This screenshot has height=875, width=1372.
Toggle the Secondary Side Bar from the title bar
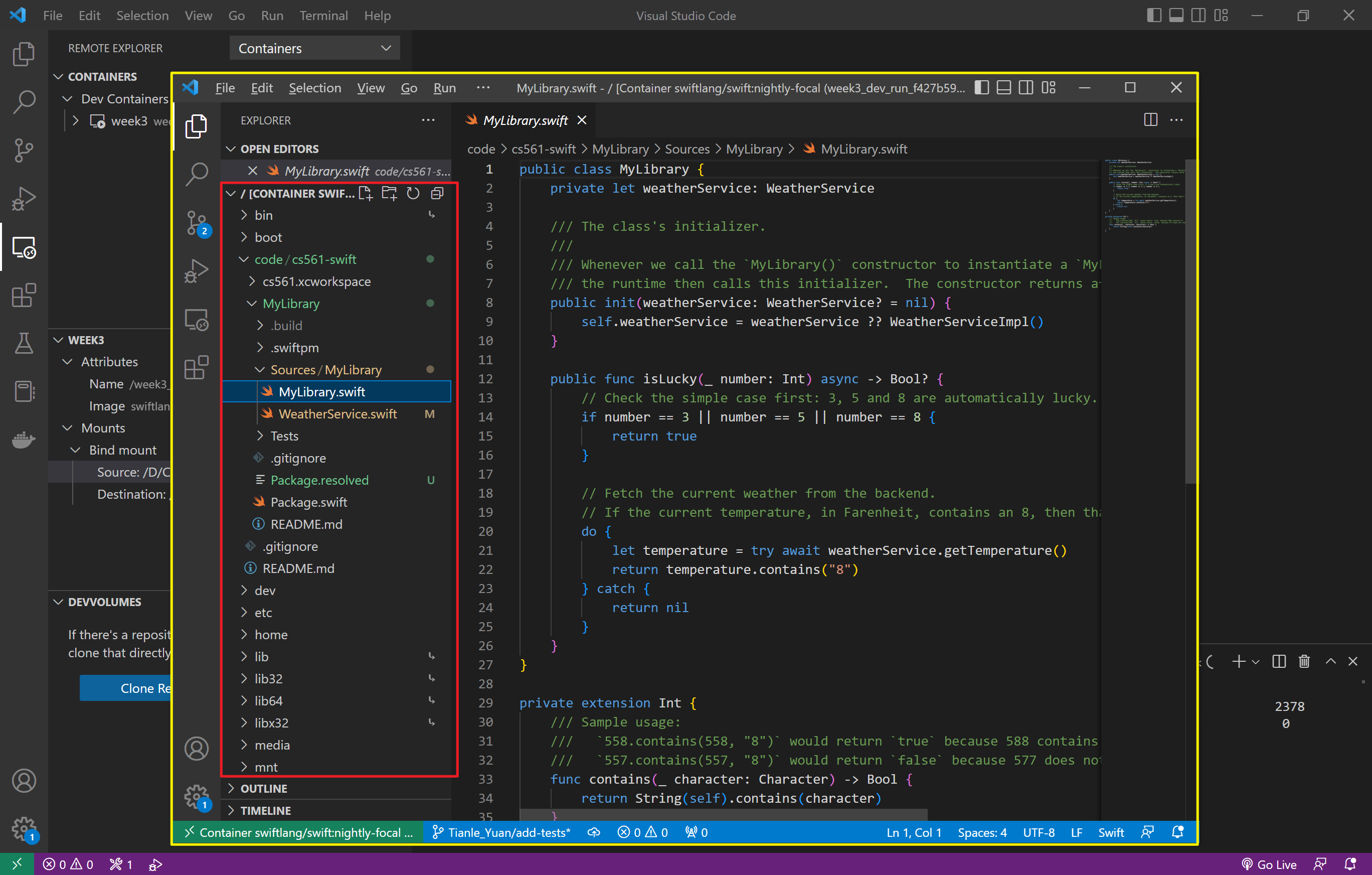click(x=1025, y=87)
